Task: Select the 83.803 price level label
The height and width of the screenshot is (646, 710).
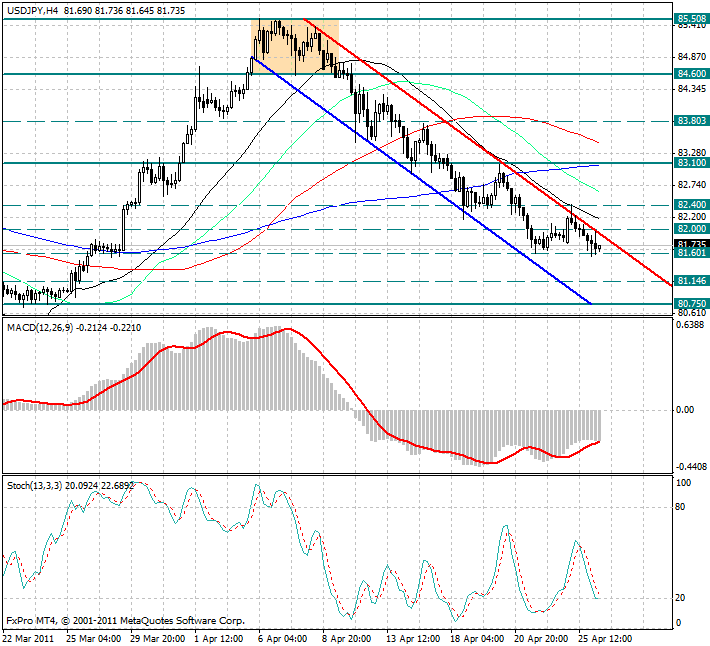Action: coord(691,121)
